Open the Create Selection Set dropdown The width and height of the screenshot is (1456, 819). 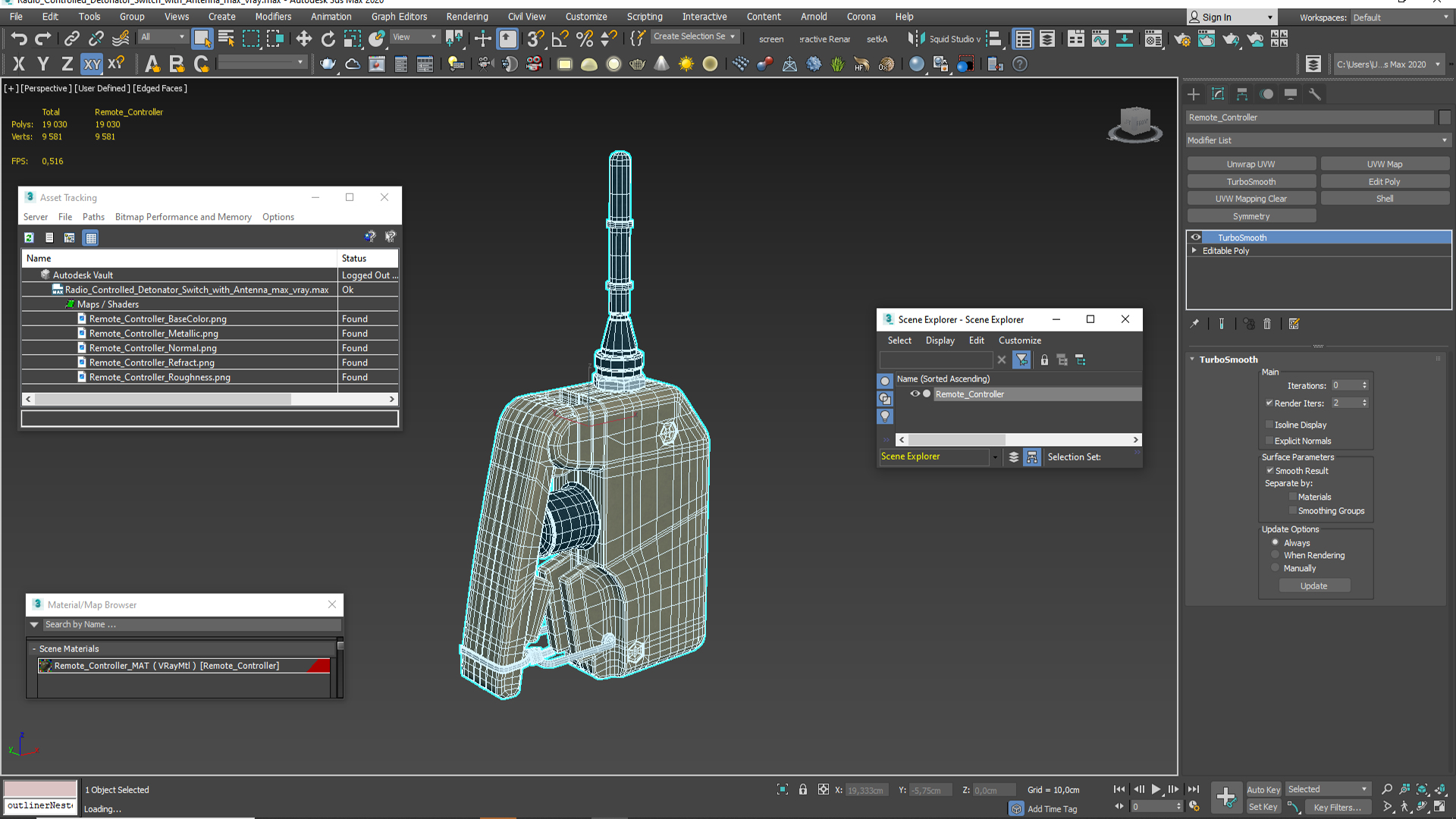pyautogui.click(x=694, y=36)
